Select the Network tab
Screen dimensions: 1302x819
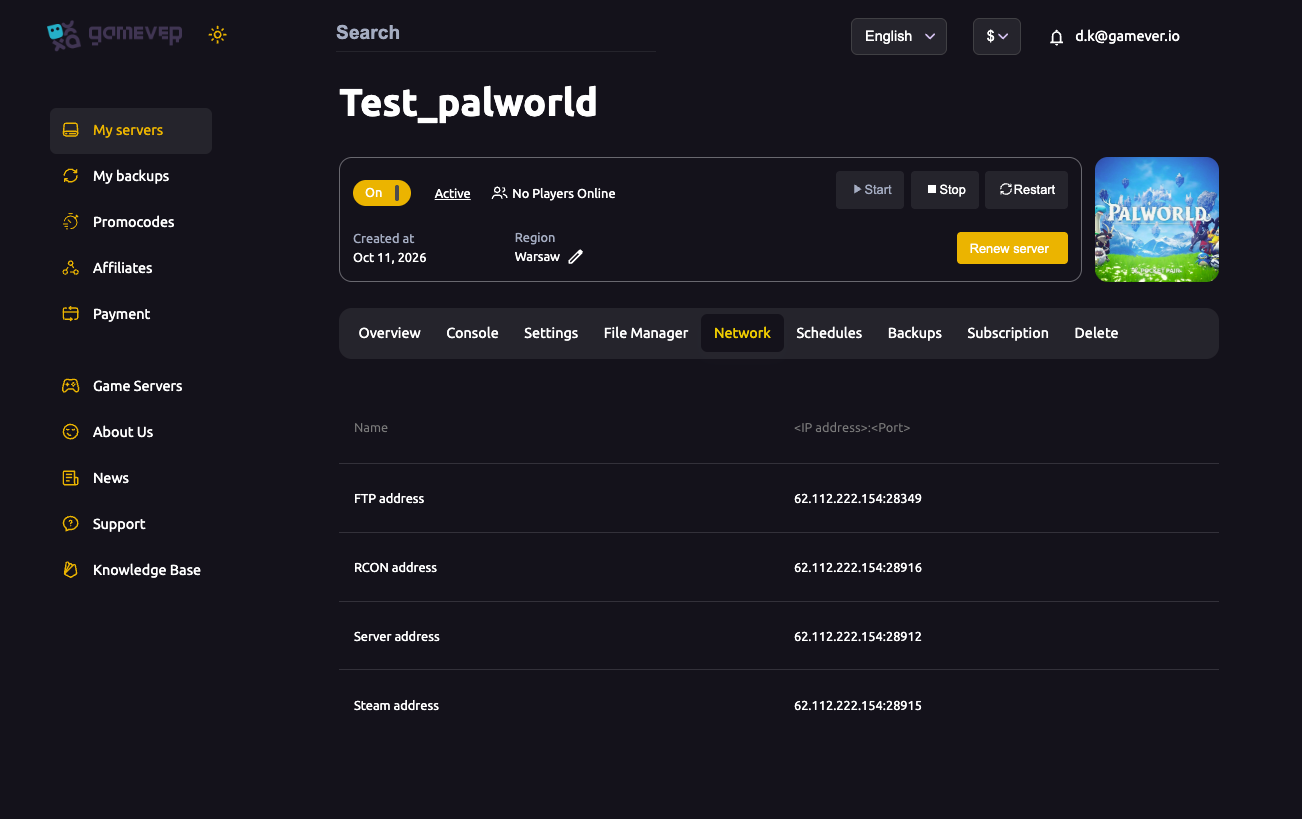coord(742,333)
